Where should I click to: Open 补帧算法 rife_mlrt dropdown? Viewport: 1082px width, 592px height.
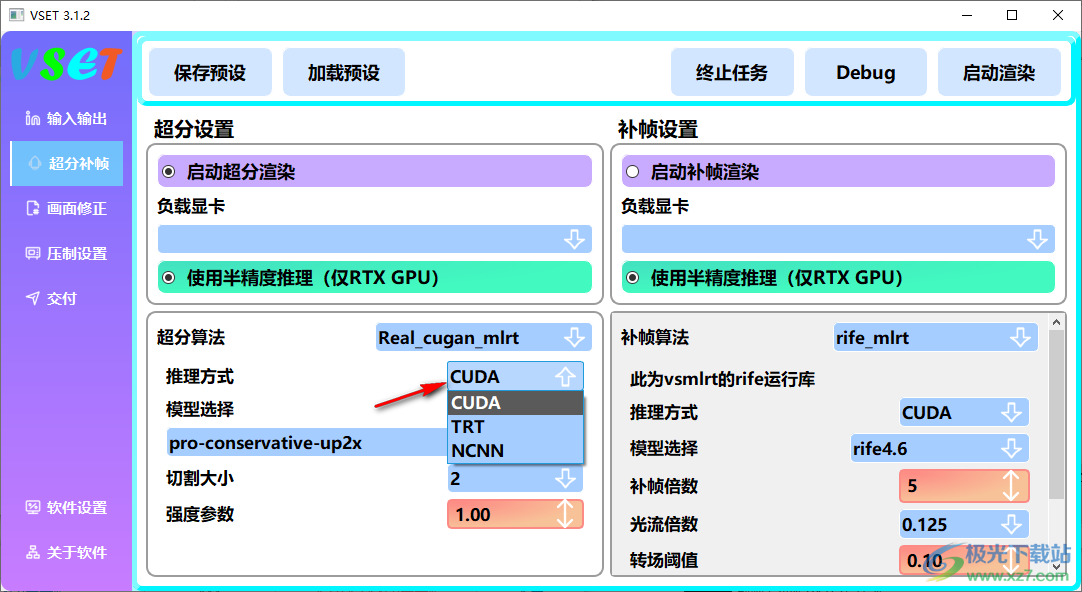[936, 337]
